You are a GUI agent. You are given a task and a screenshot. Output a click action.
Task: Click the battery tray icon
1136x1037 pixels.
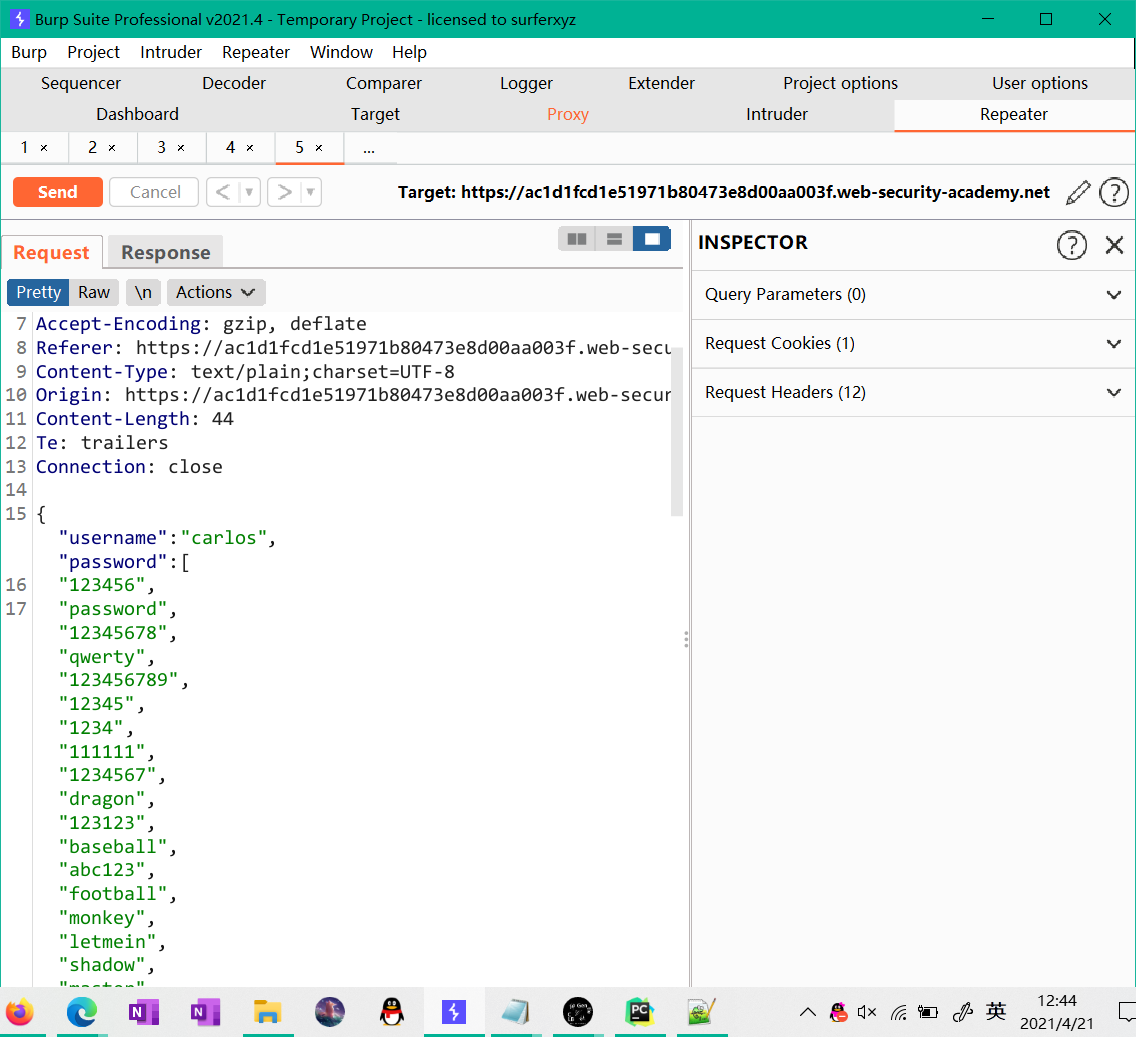point(928,1012)
